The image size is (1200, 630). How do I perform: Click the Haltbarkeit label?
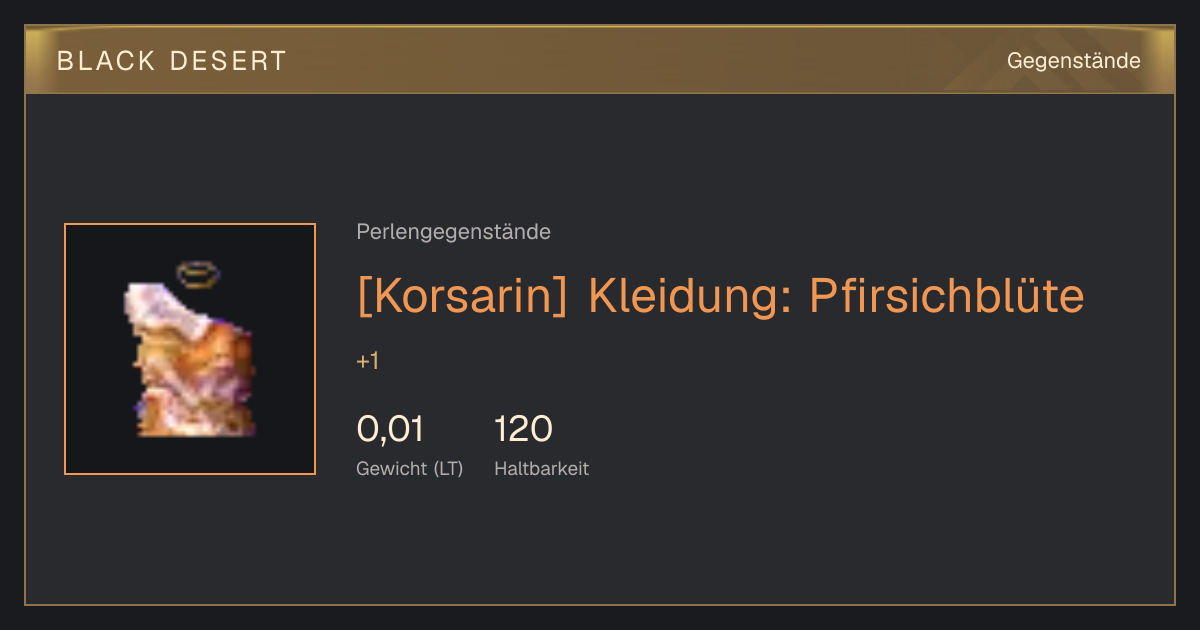click(541, 469)
